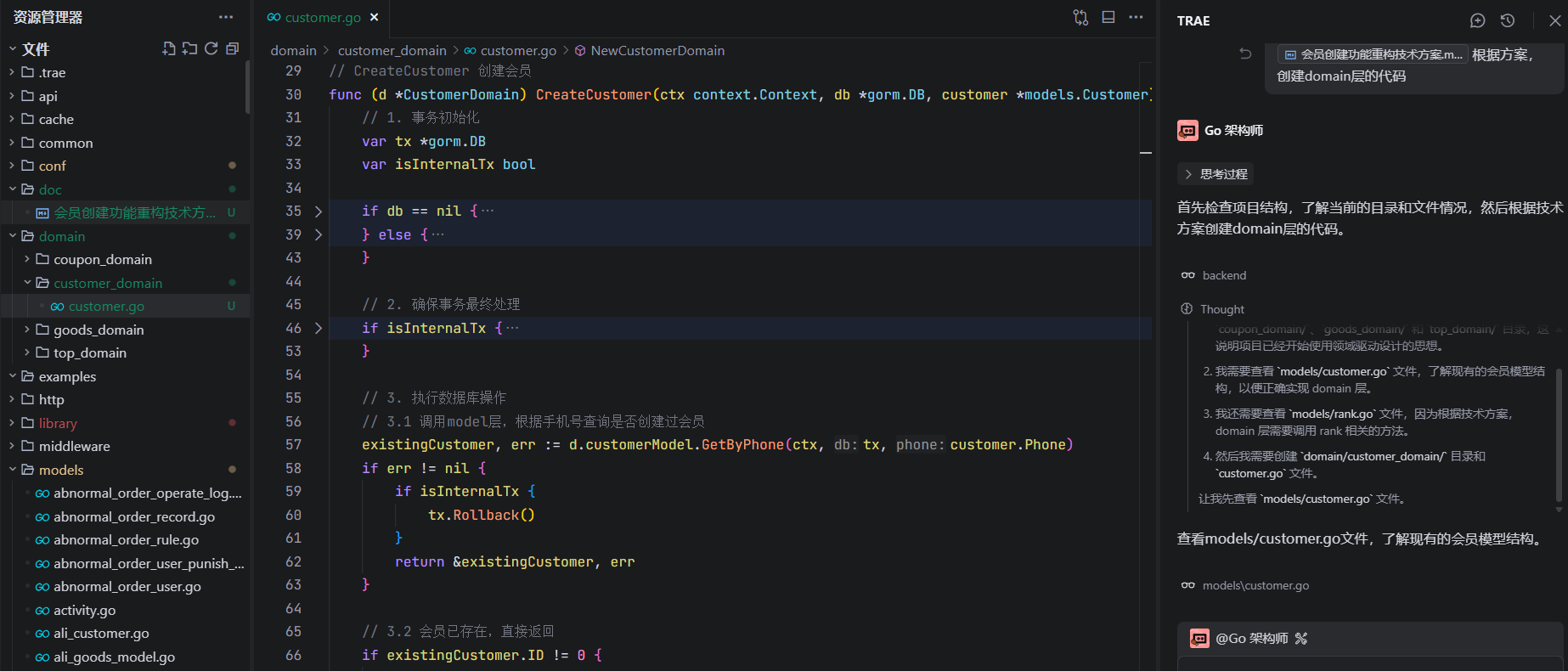1568x671 pixels.
Task: Toggle editor layout split icon
Action: tap(1108, 17)
